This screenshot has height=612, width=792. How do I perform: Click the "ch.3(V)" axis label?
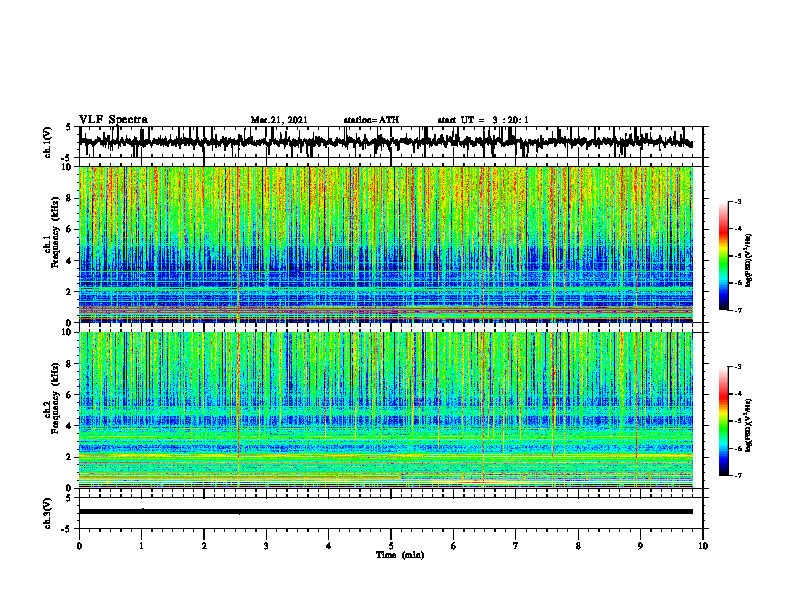[48, 514]
